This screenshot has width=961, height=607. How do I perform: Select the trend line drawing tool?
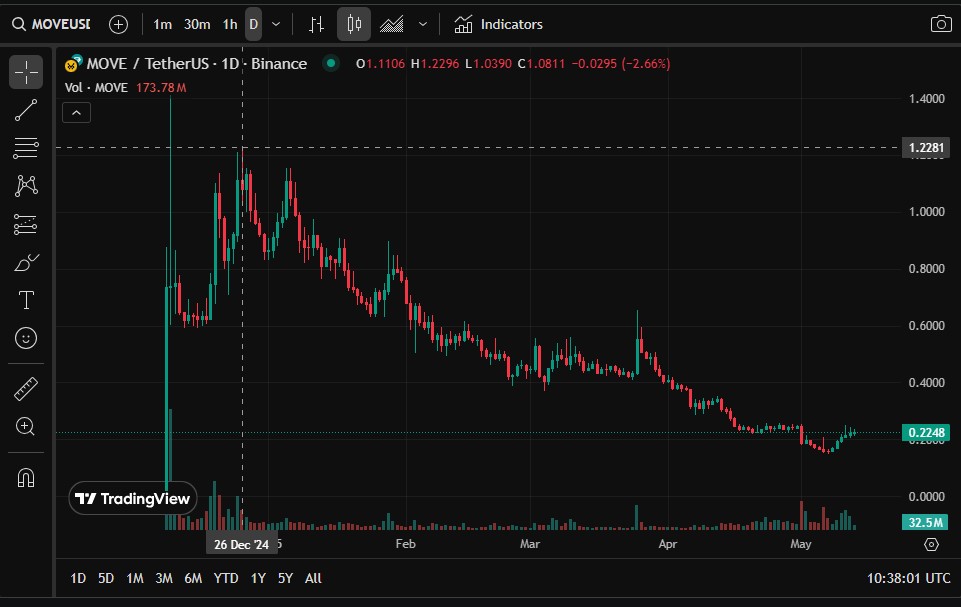26,110
